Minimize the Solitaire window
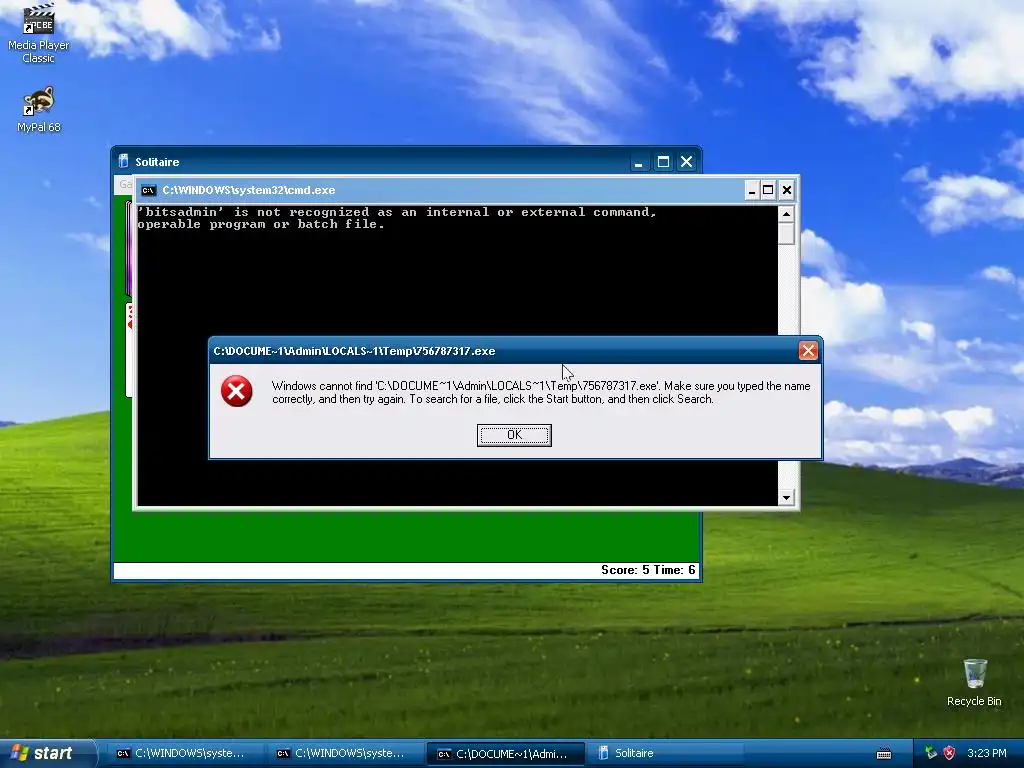 point(639,162)
